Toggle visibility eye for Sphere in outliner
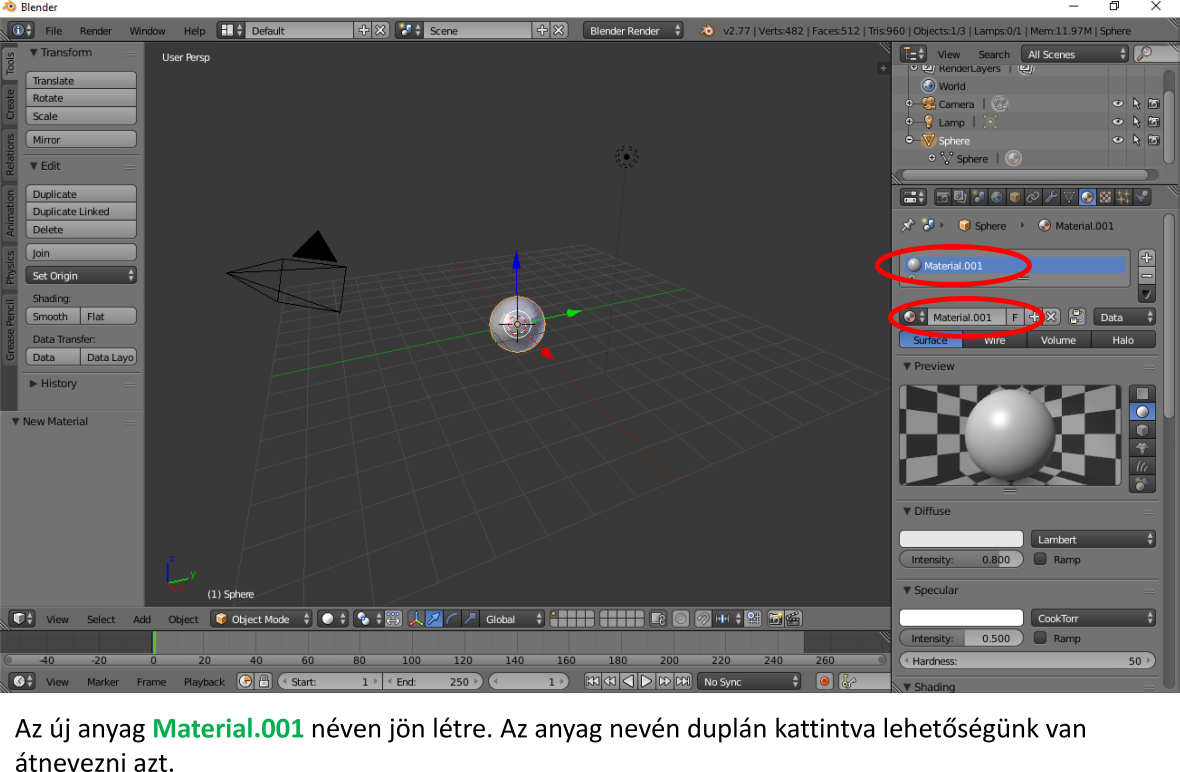This screenshot has width=1180, height=772. coord(1117,140)
